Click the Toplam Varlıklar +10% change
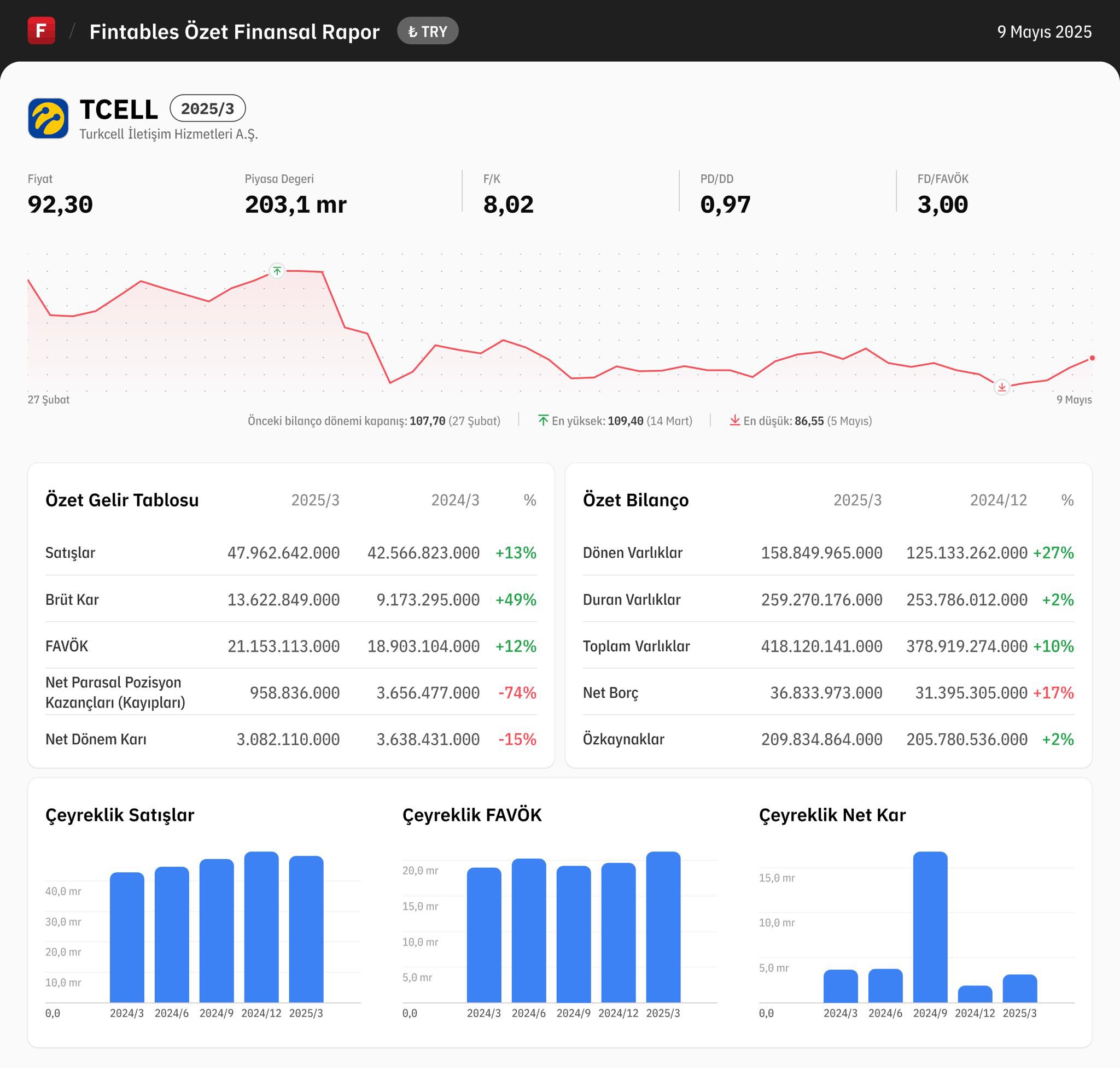 click(1053, 646)
